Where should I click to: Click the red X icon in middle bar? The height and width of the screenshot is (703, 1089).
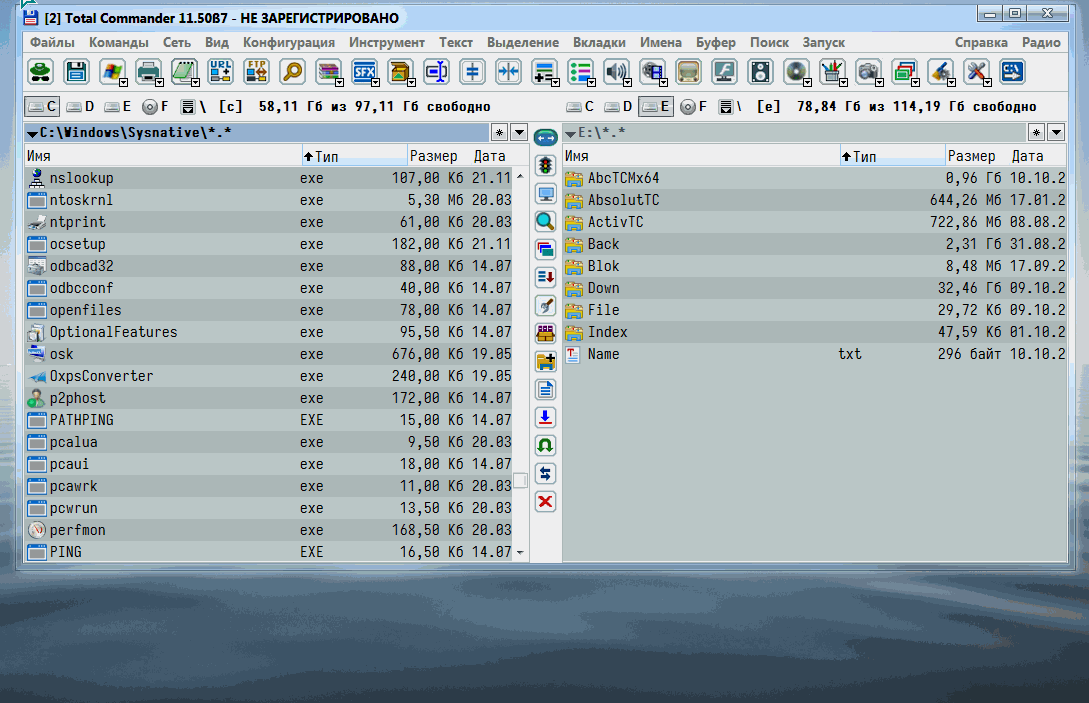click(545, 501)
